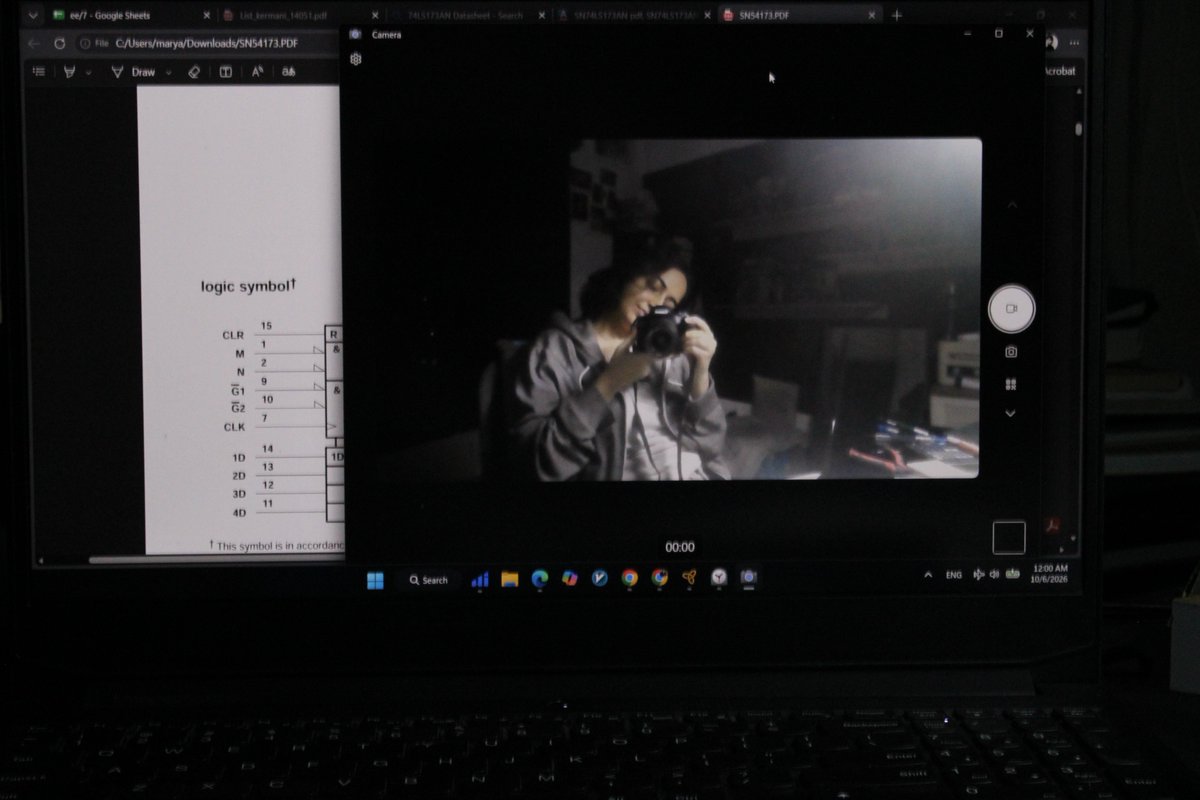
Task: Select the Draw tool in PDF toolbar
Action: pyautogui.click(x=134, y=72)
